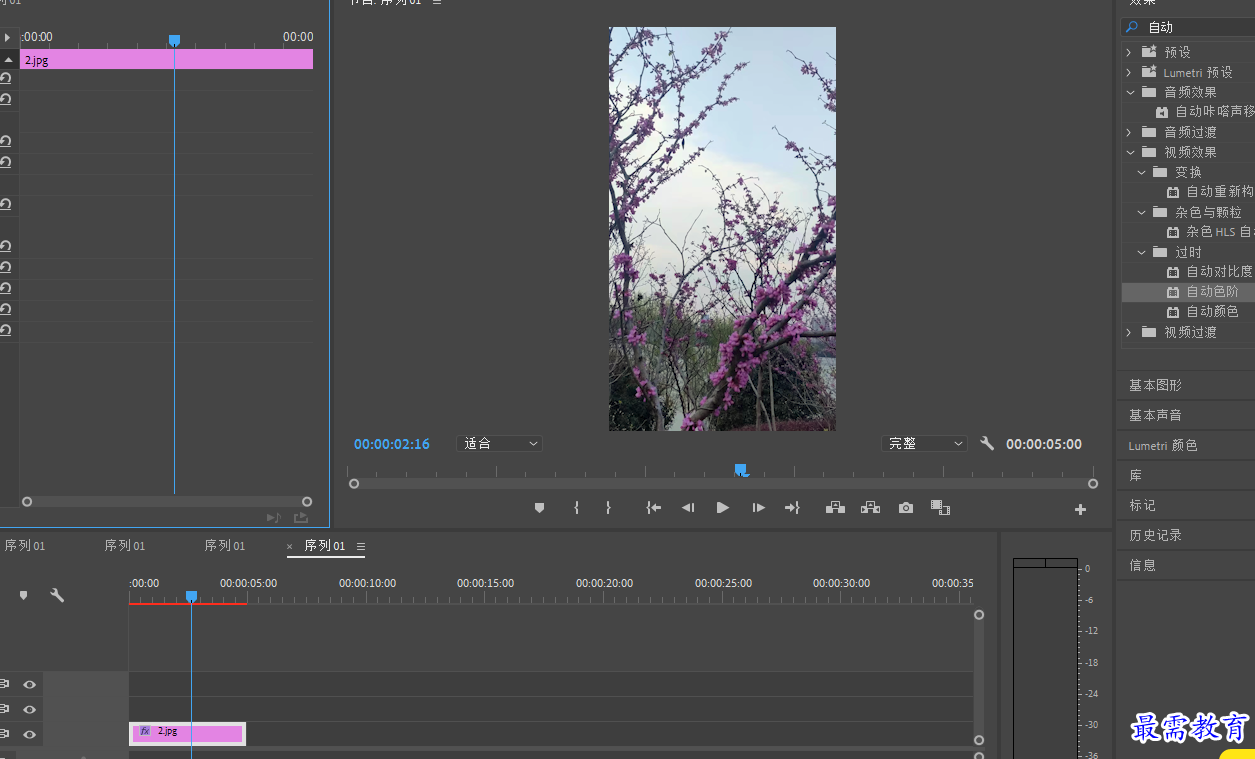1255x759 pixels.
Task: Open the 库 panel
Action: 1135,475
